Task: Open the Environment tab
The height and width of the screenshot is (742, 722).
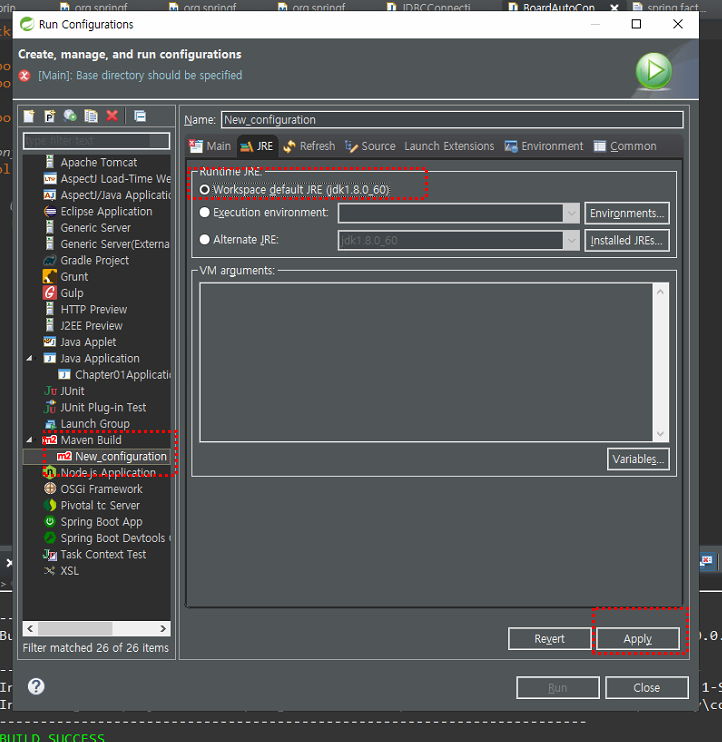Action: [544, 146]
